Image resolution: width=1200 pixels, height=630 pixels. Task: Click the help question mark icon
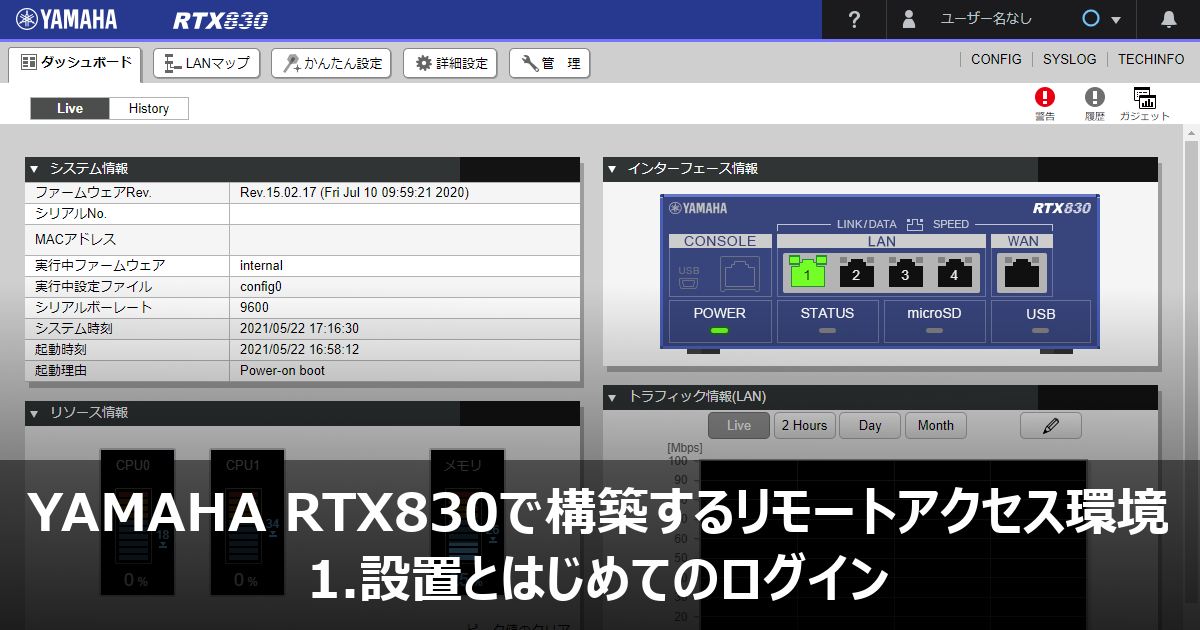tap(853, 19)
